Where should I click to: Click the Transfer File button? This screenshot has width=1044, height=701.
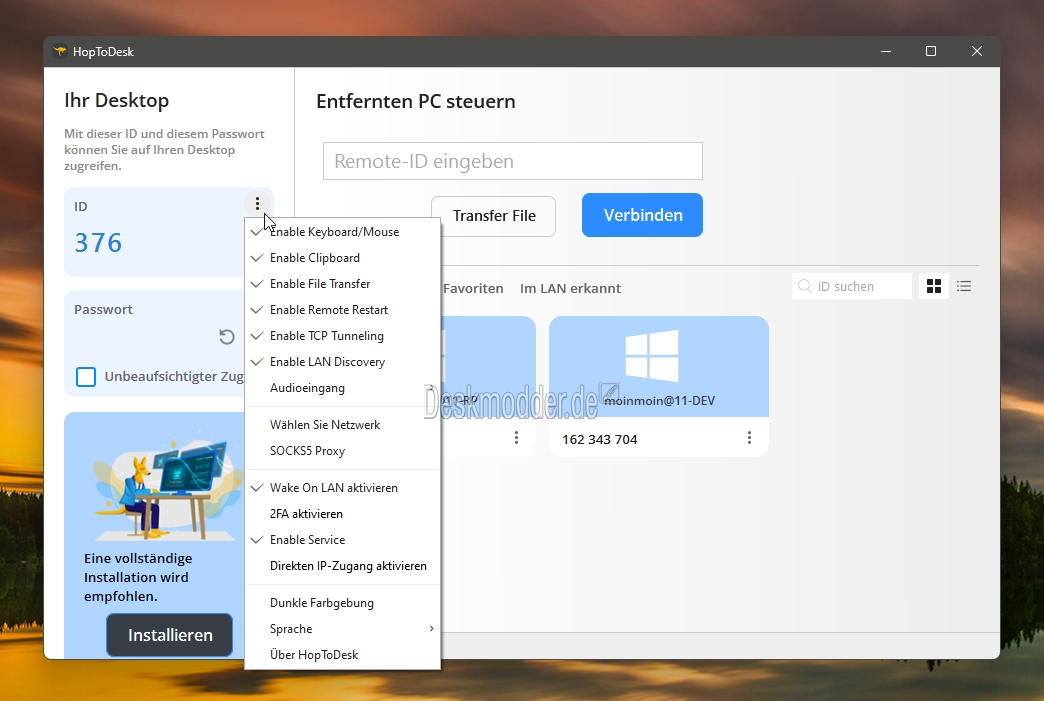[x=494, y=216]
